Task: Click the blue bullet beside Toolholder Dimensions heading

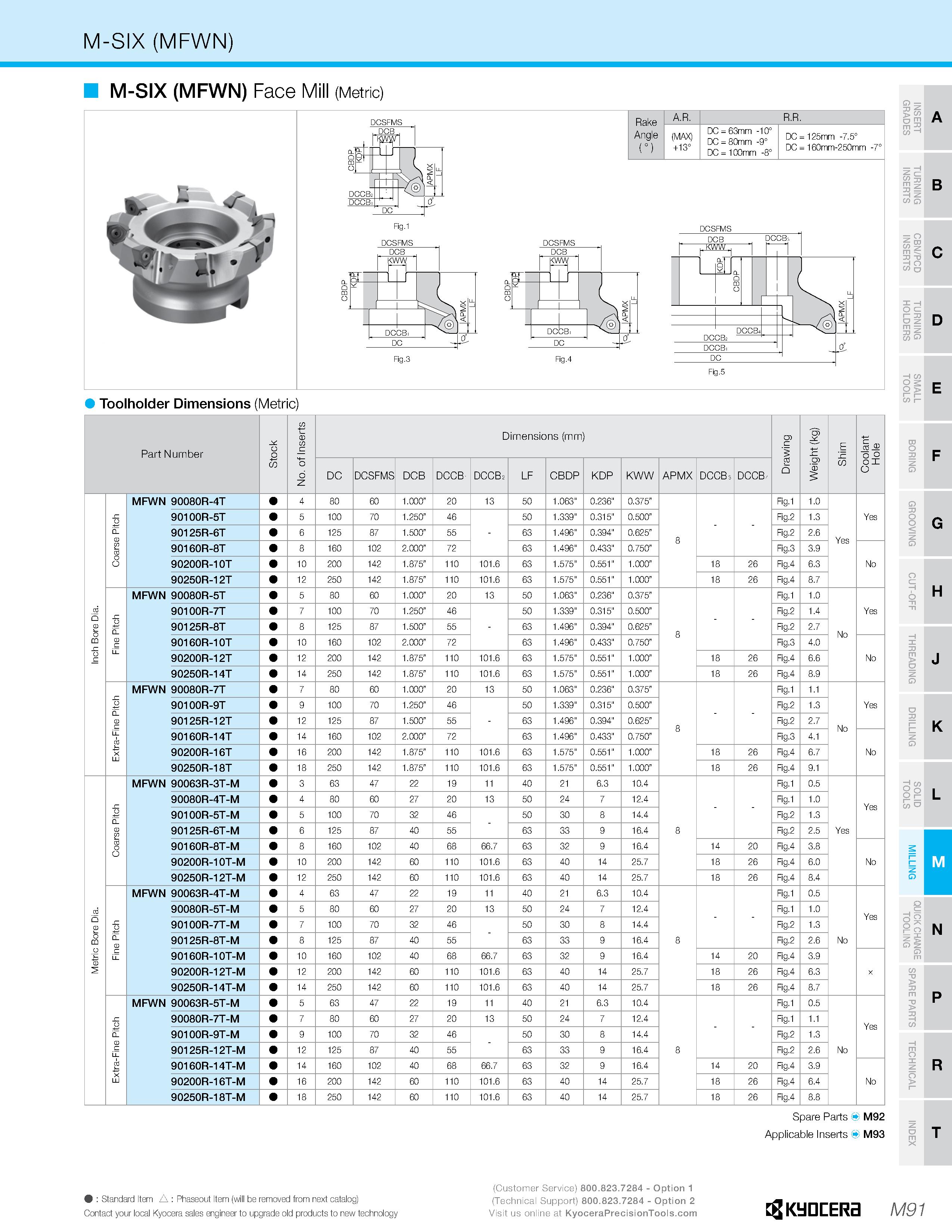Action: pos(90,403)
